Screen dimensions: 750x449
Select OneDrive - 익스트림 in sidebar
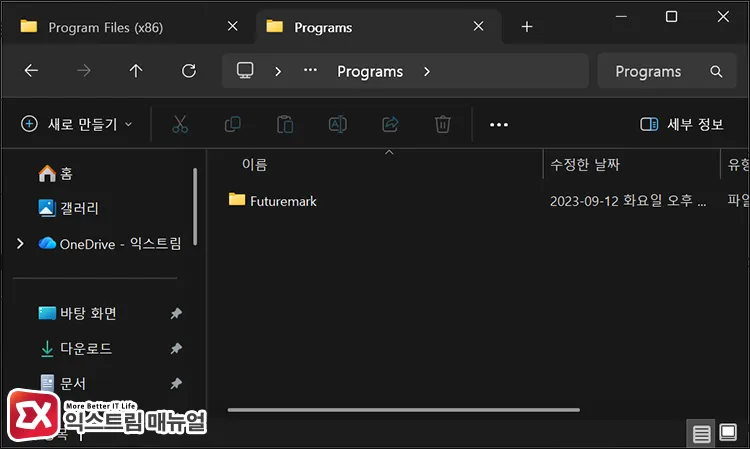[110, 244]
